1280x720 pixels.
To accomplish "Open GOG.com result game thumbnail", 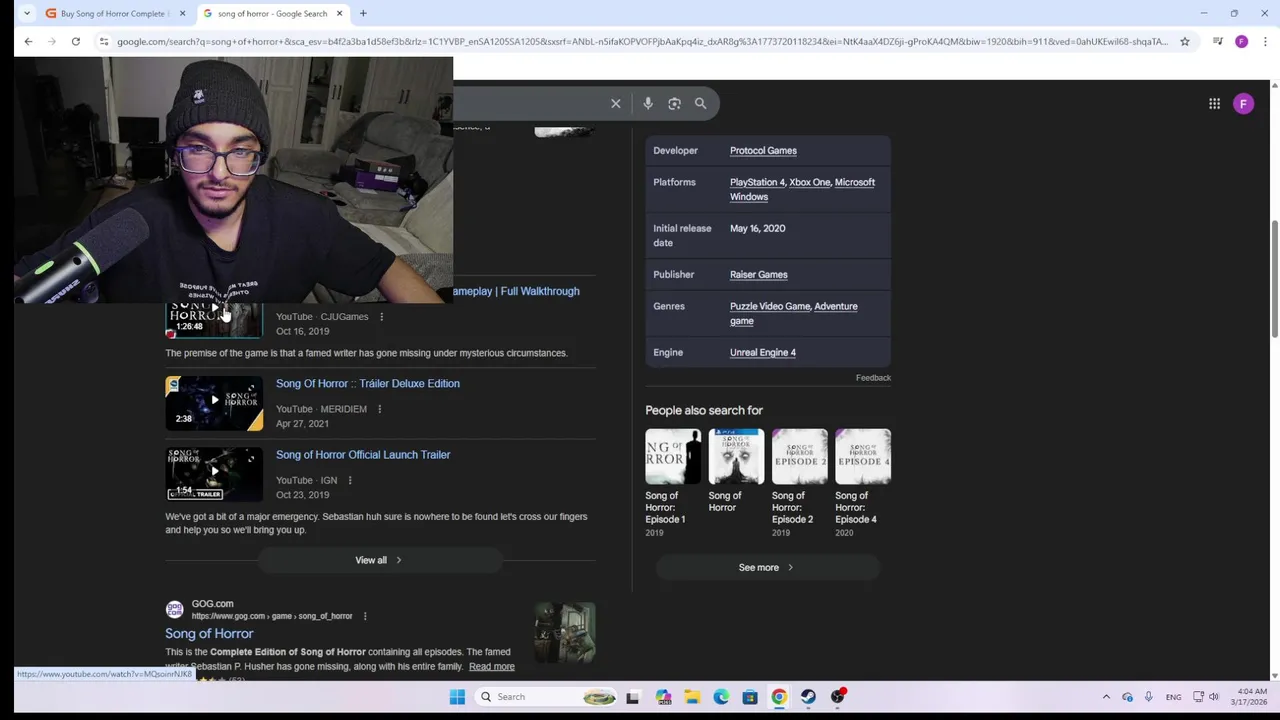I will pyautogui.click(x=565, y=632).
